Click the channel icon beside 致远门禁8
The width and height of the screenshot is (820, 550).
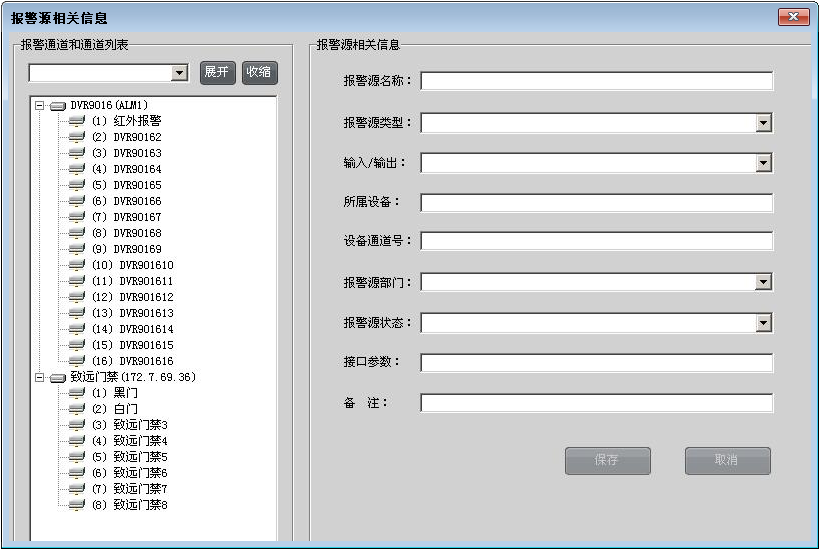[77, 505]
